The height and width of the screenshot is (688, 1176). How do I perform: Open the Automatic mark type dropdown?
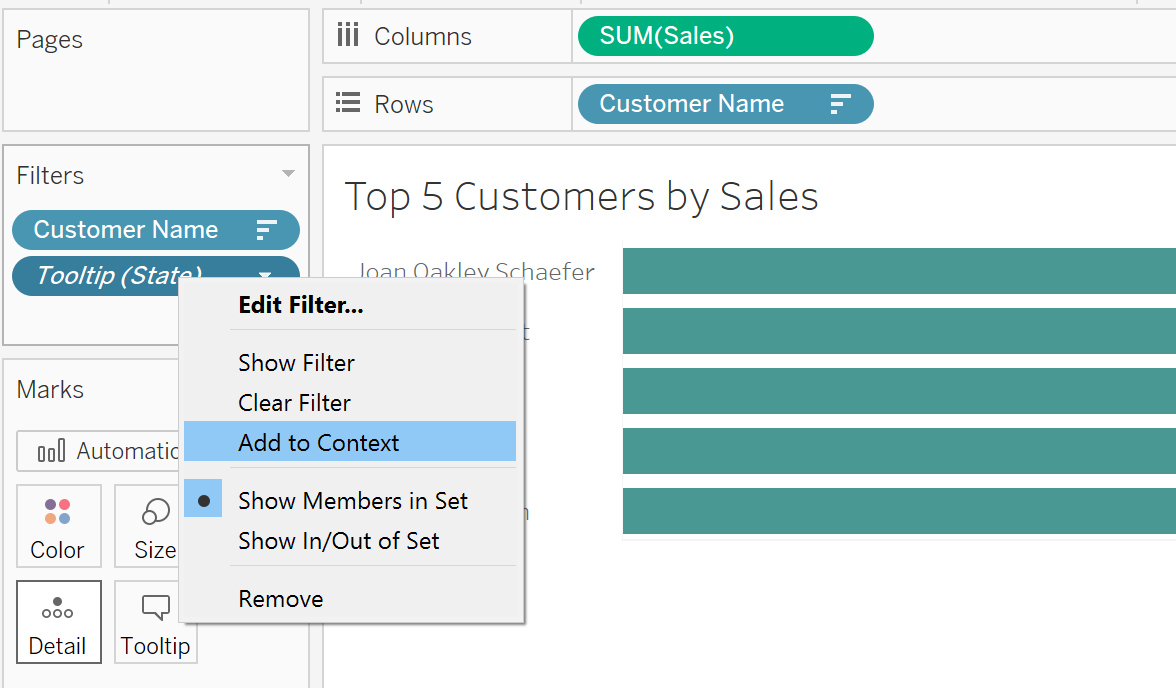pos(98,451)
